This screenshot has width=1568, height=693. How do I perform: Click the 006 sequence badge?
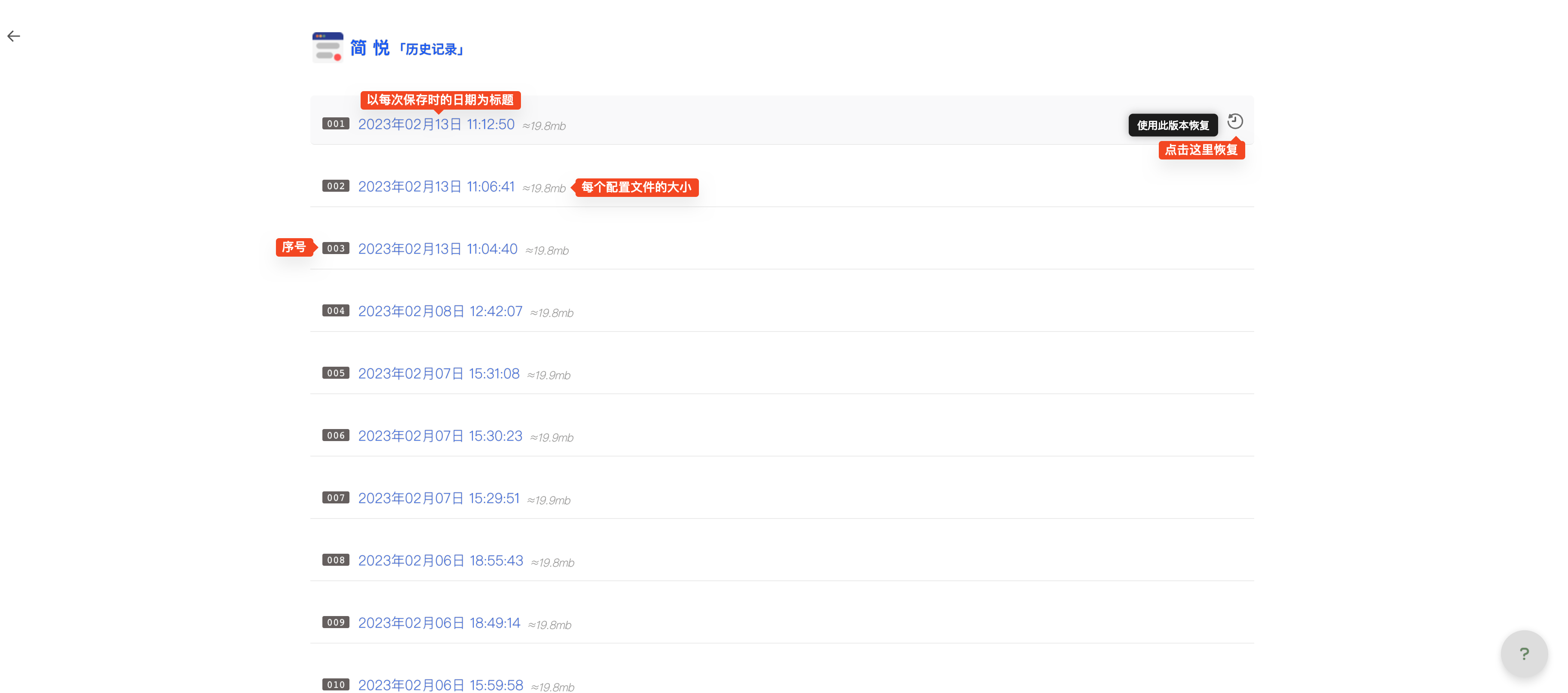coord(336,435)
